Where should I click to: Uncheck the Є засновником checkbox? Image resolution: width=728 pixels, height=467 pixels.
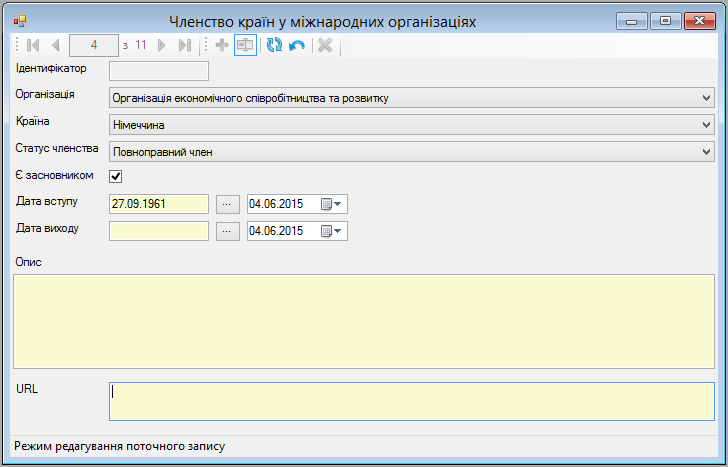(116, 176)
